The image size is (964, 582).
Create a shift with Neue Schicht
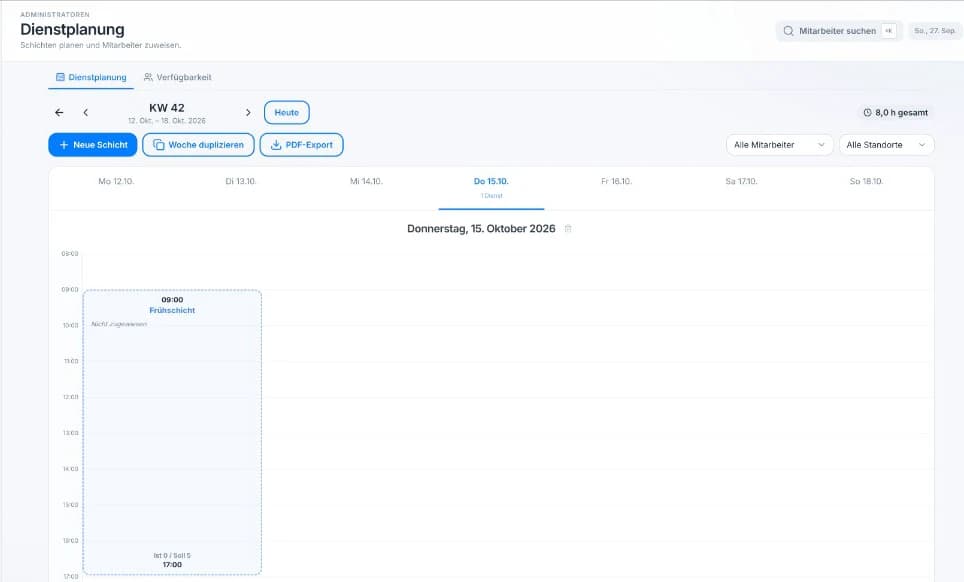(x=93, y=145)
